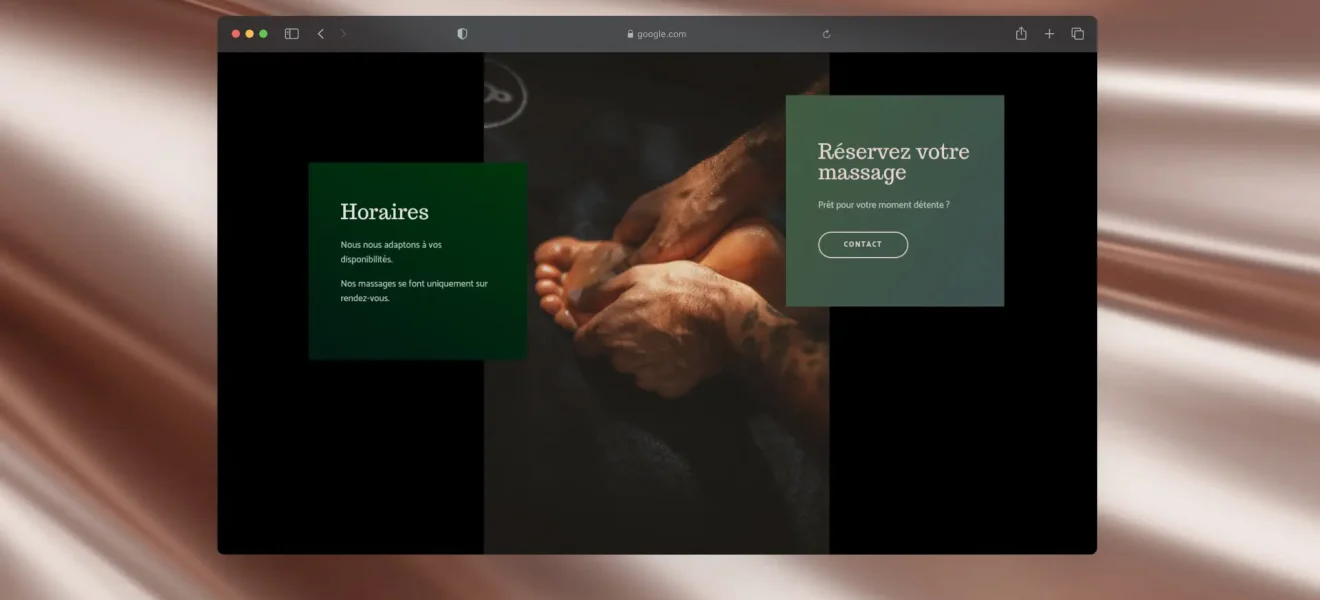Screen dimensions: 1320x600
Task: Click "Prêt pour votre moment détente ?" text
Action: click(x=883, y=205)
